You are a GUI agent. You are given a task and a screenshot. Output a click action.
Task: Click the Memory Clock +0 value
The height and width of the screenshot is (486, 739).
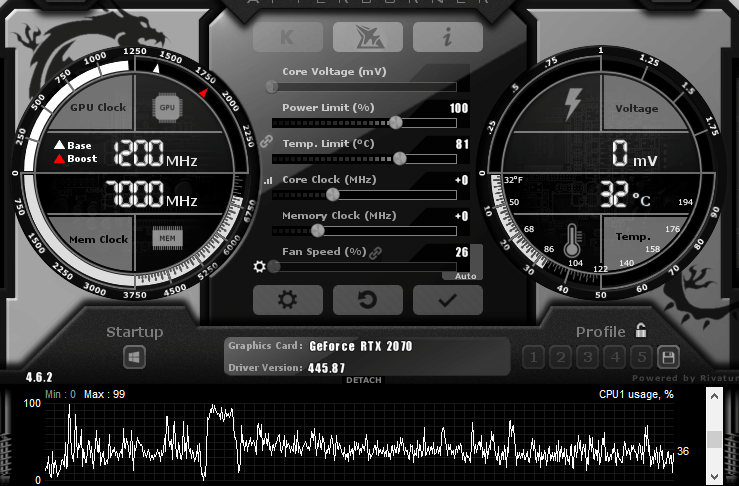pyautogui.click(x=462, y=216)
